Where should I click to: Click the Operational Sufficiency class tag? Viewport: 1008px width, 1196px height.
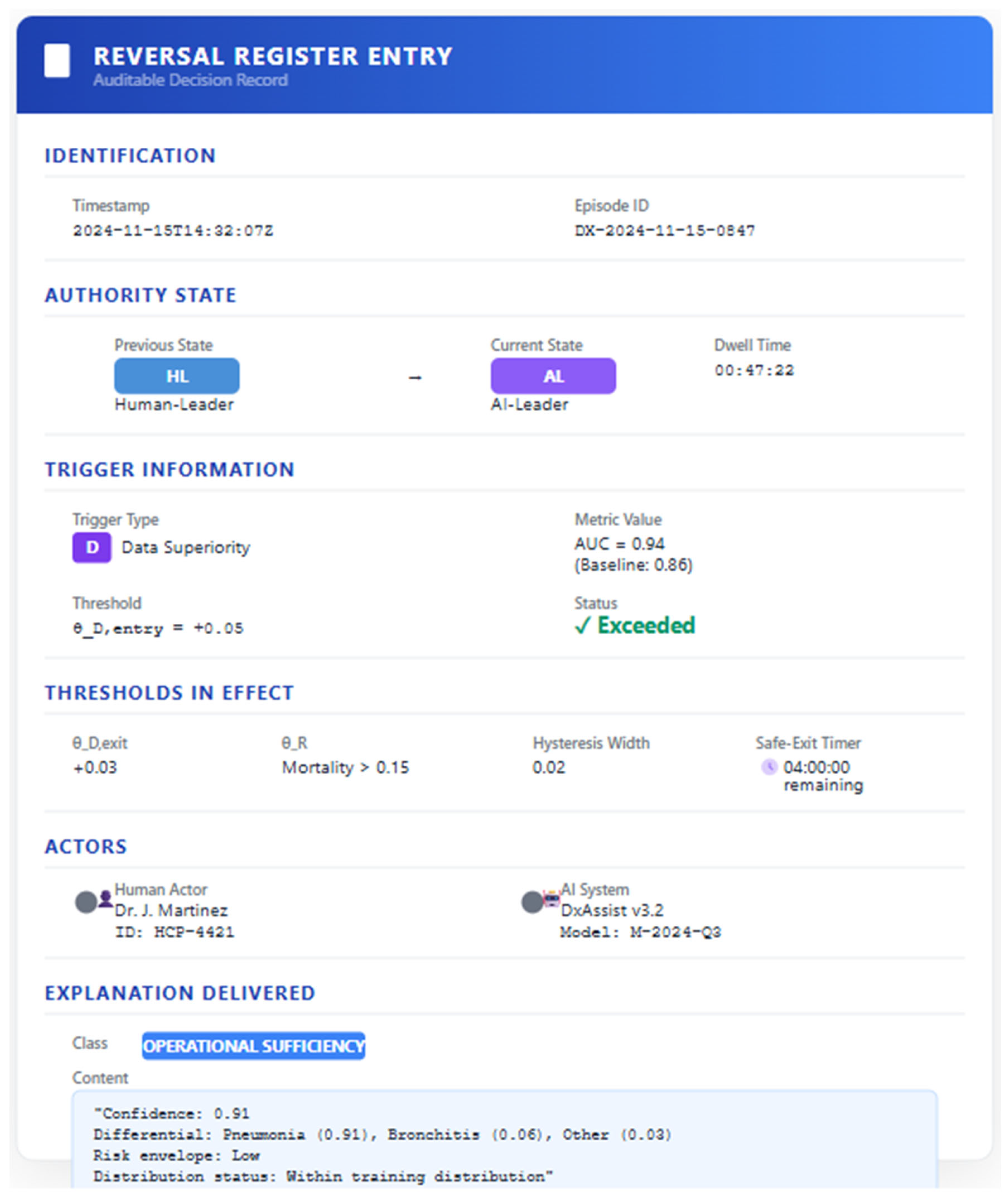253,1046
